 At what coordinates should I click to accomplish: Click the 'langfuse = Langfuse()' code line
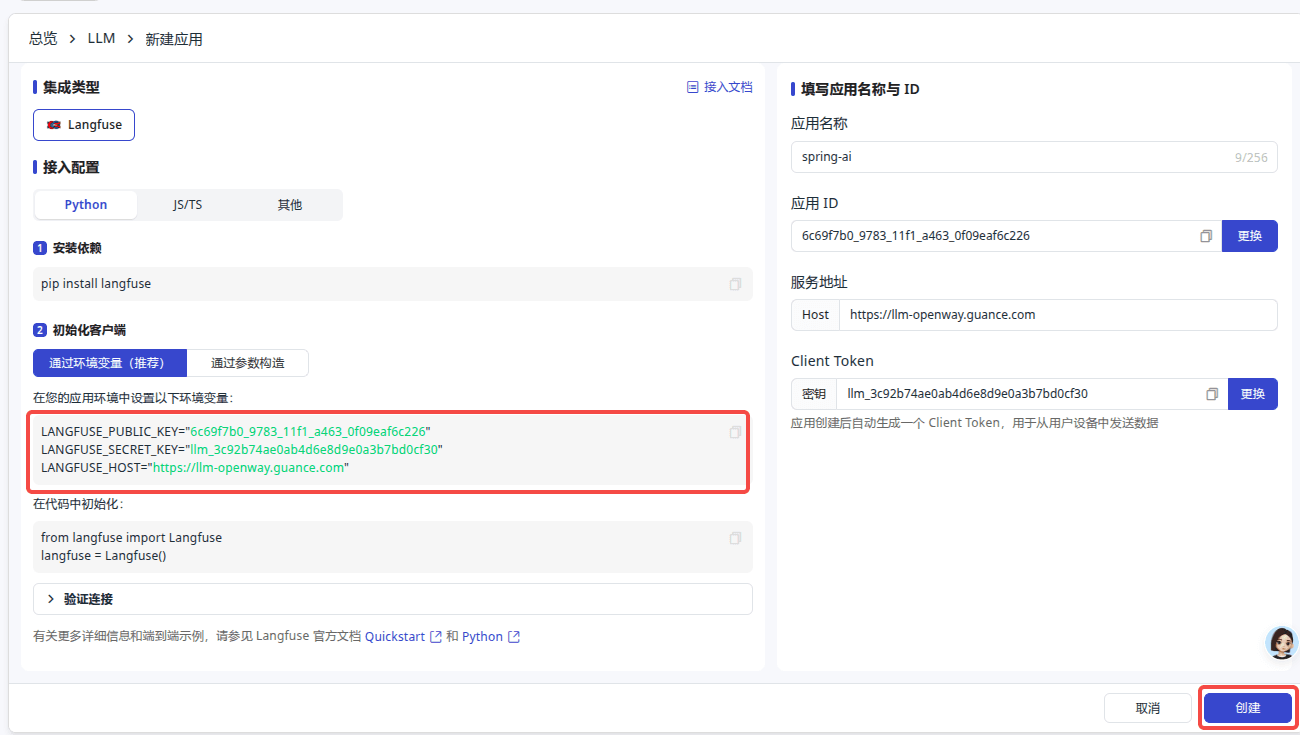tap(104, 556)
